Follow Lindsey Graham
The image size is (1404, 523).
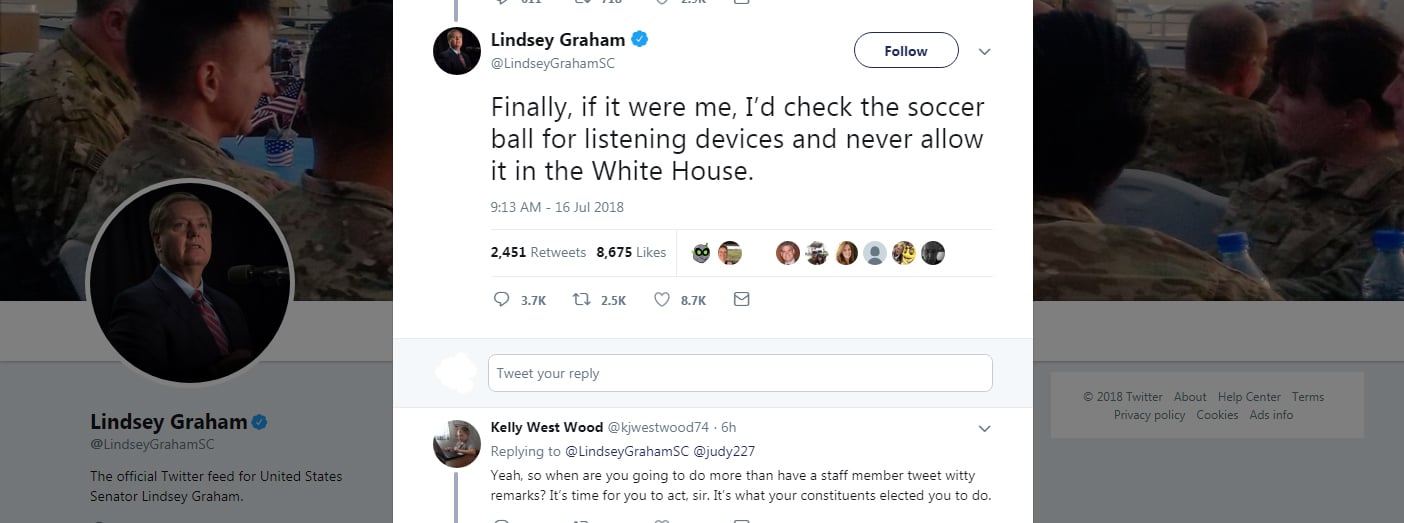[906, 51]
